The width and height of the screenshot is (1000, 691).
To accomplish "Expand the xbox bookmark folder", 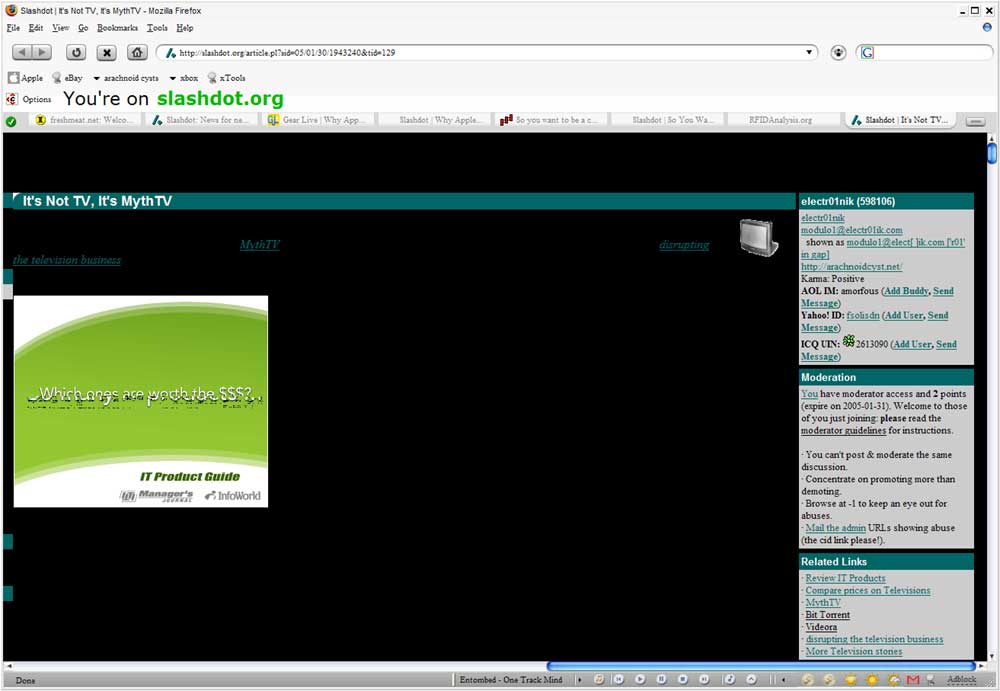I will [183, 78].
